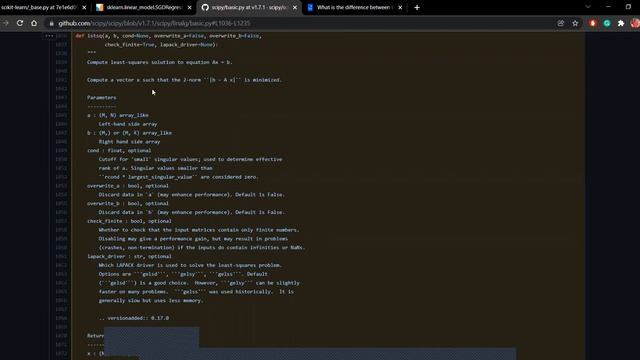View site info via the padlock icon
This screenshot has height=360, width=640.
pos(51,24)
